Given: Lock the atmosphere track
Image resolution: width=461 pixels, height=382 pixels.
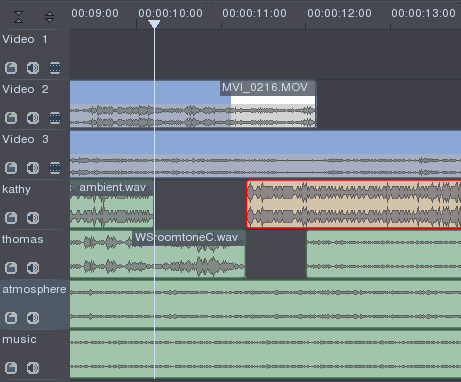Looking at the screenshot, I should [11, 318].
